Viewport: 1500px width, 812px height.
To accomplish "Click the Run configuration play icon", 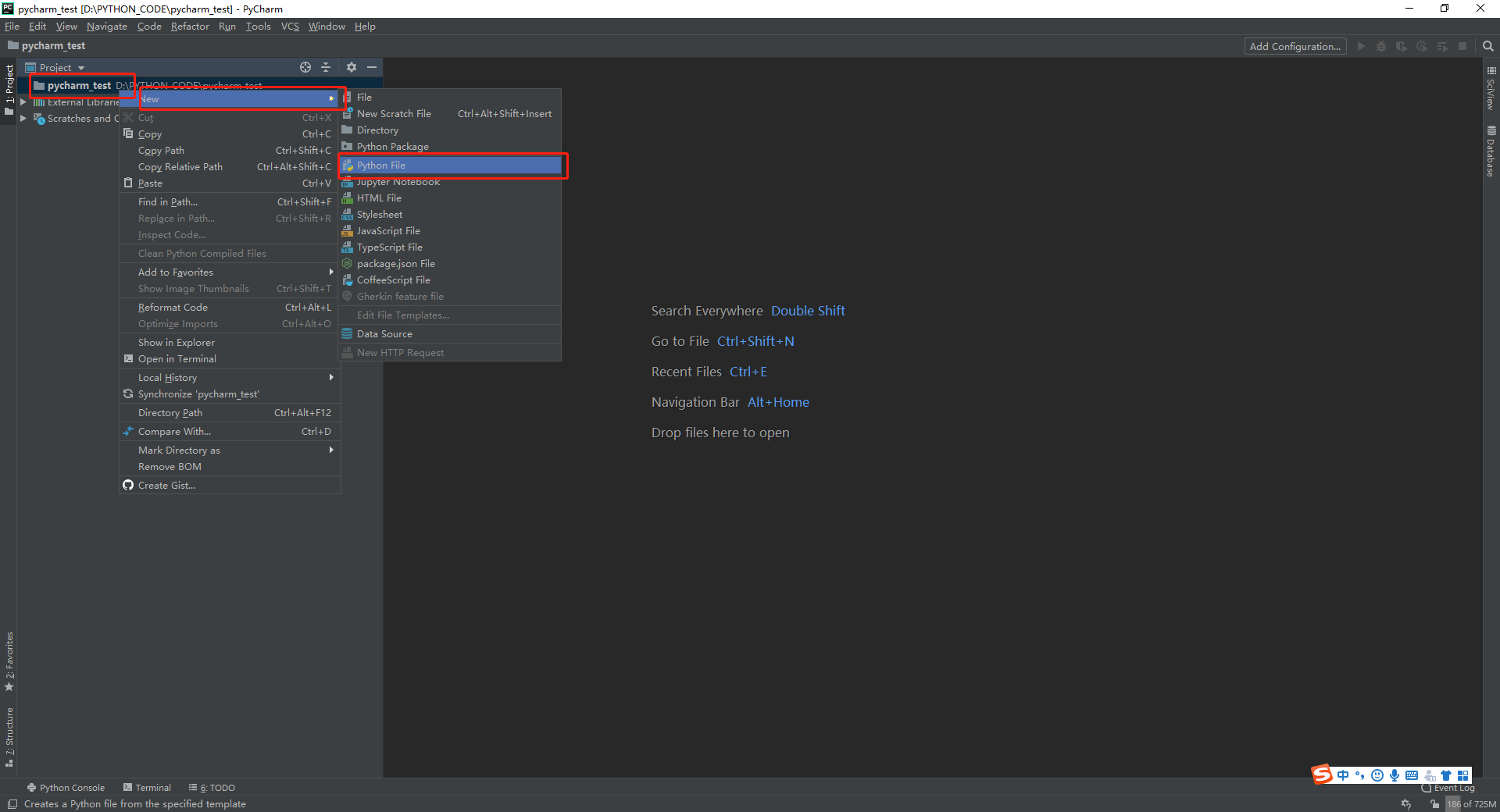I will click(1361, 46).
